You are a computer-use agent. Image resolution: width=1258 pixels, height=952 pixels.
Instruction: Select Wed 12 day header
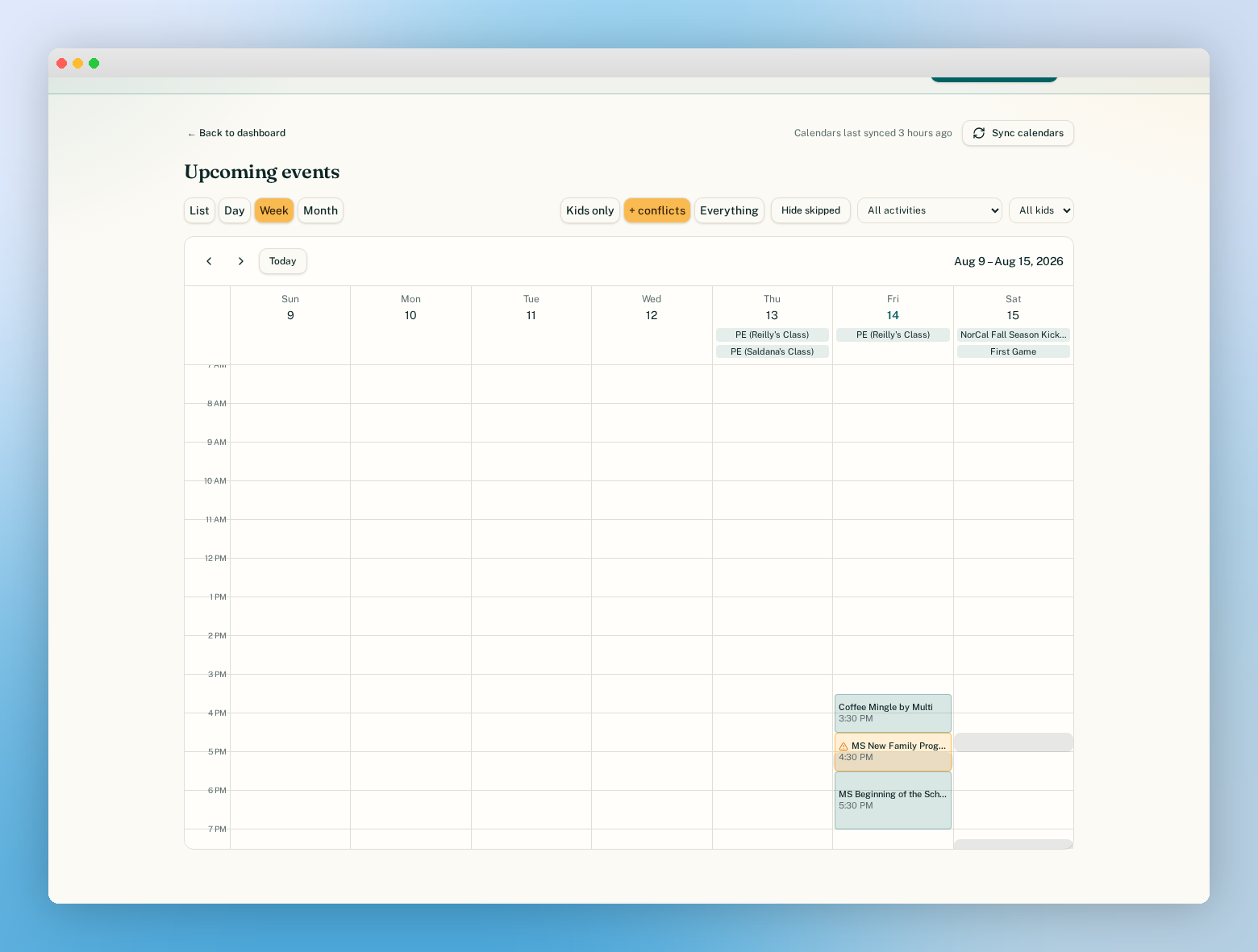[x=652, y=307]
